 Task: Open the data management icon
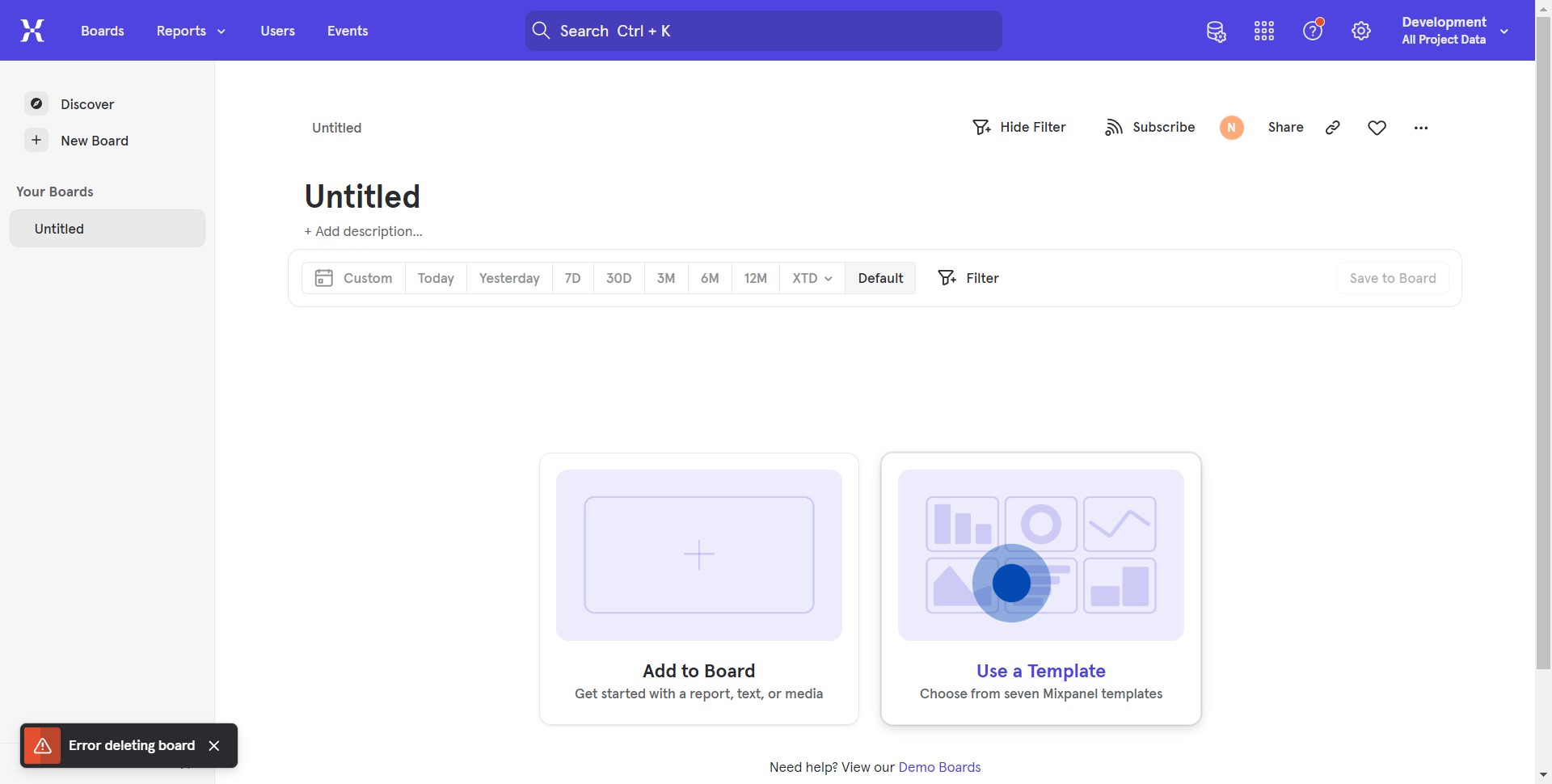[x=1216, y=32]
